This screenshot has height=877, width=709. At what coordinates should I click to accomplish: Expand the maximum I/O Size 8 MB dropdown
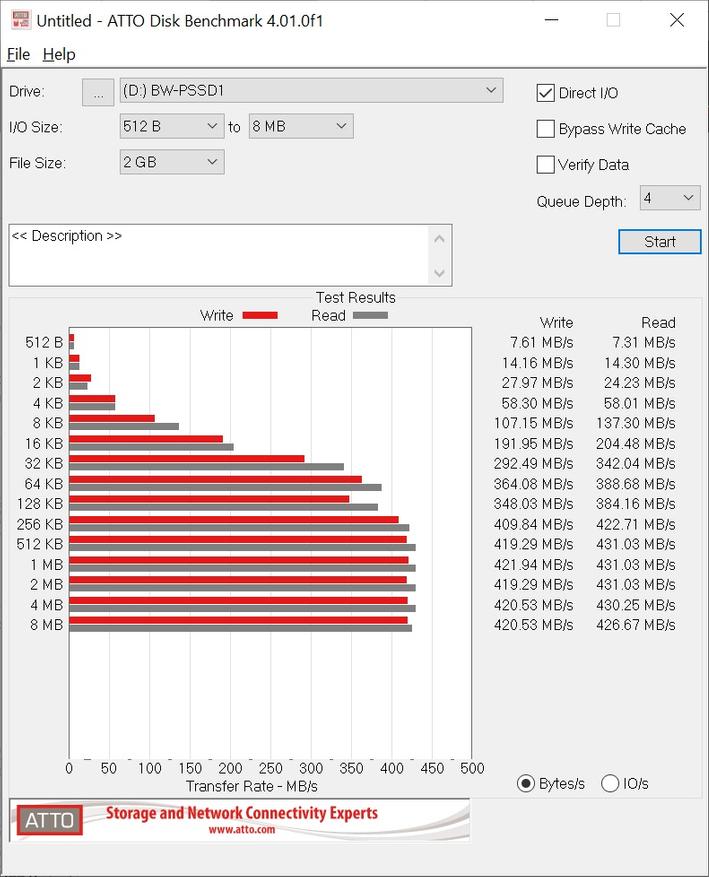(x=300, y=126)
